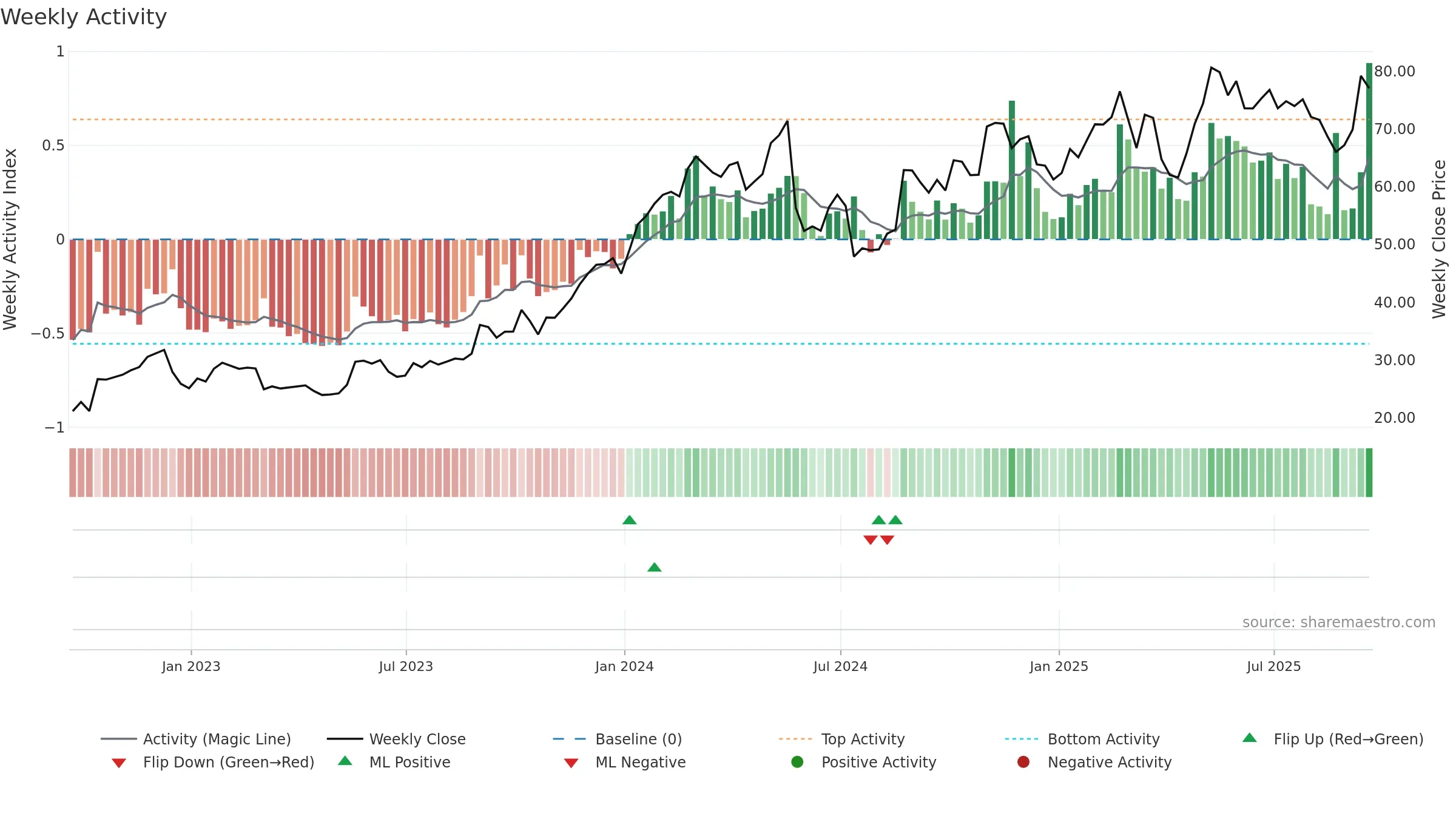This screenshot has width=1456, height=819.
Task: Click the black Weekly Close legend line swatch
Action: (x=345, y=739)
